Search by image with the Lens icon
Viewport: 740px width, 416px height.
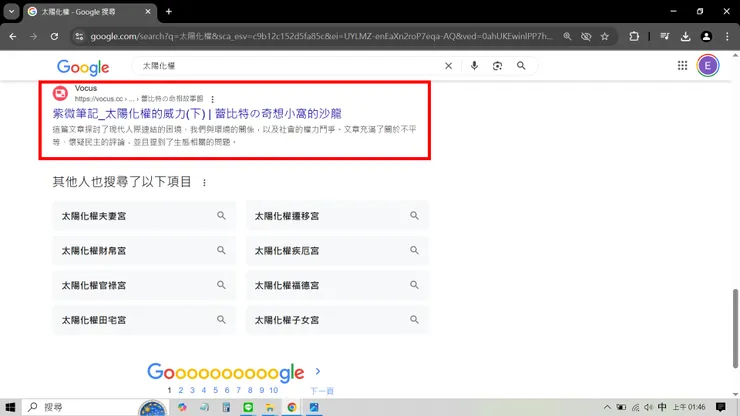[497, 66]
